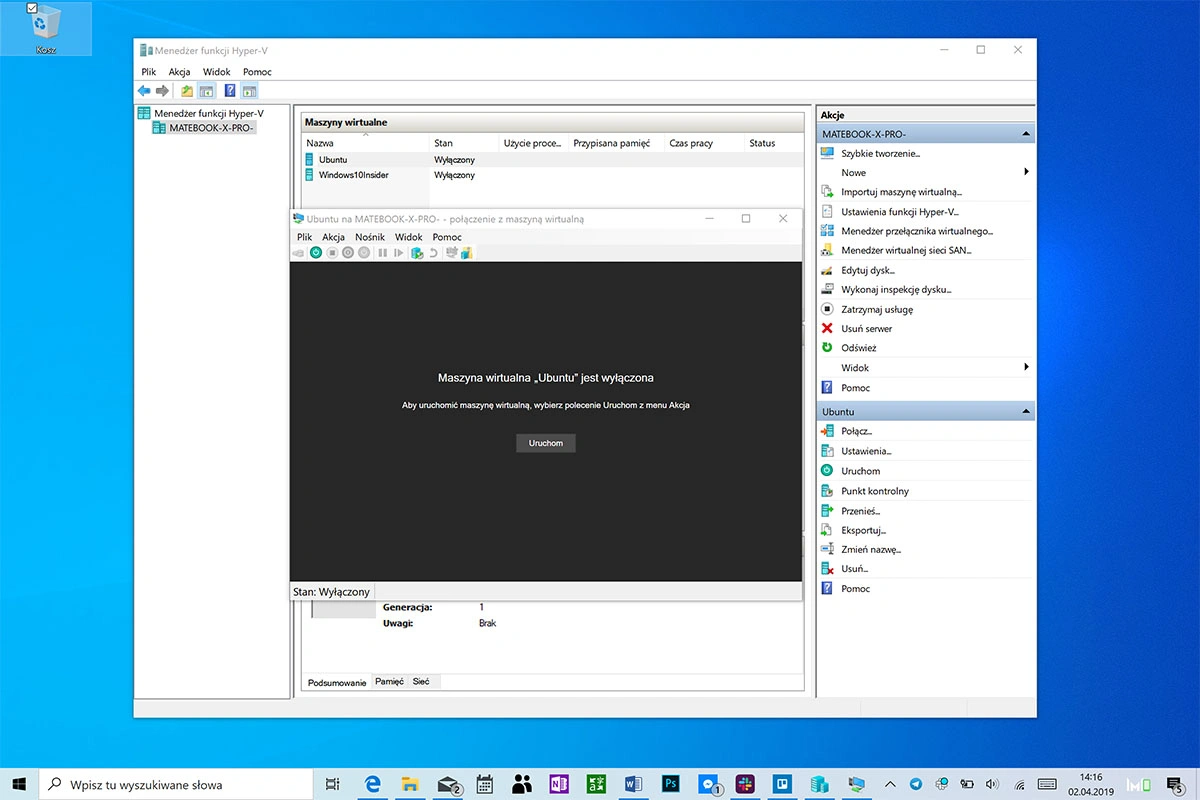Switch to the Podsumowanie tab

point(337,682)
